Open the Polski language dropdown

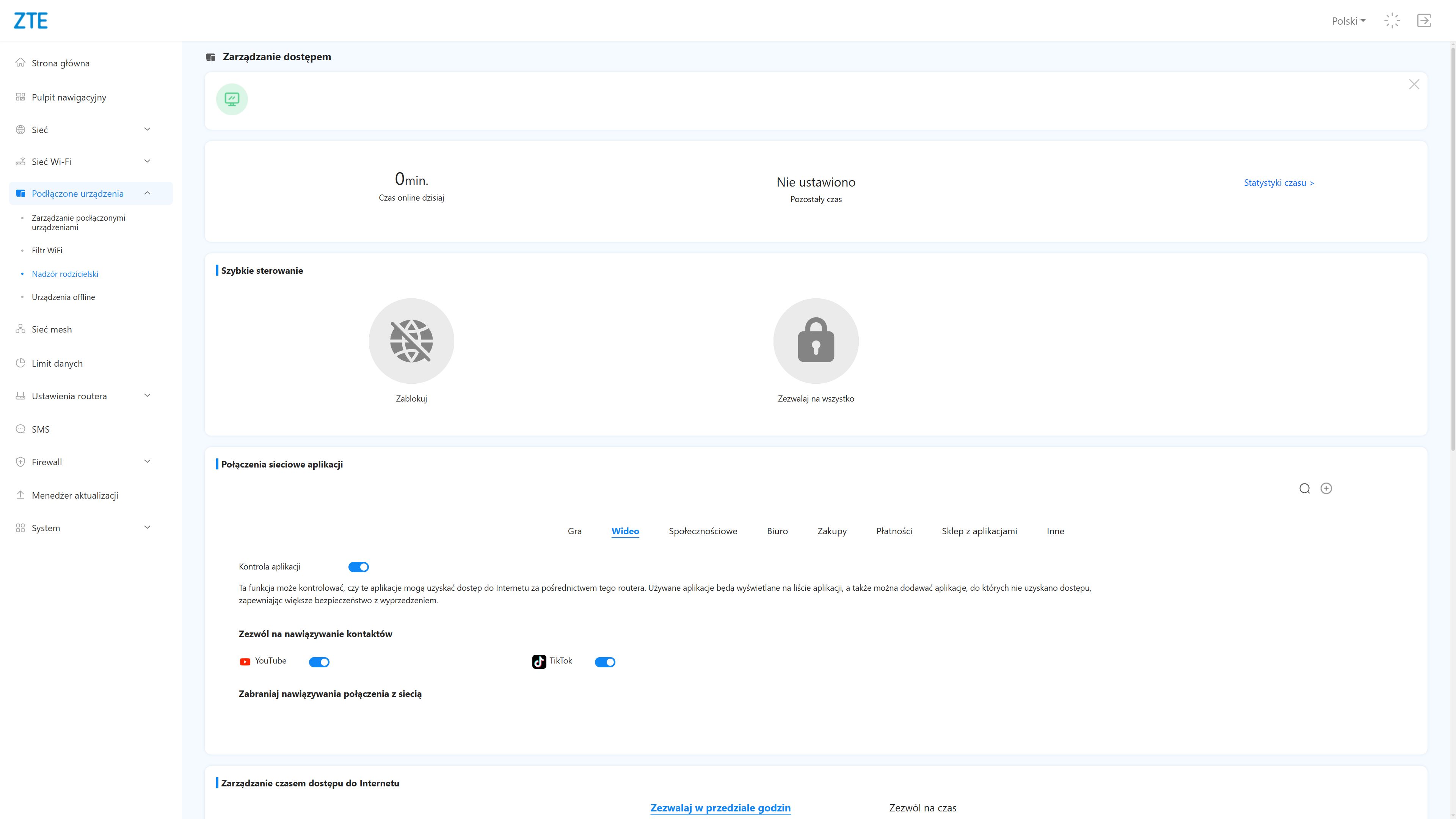coord(1348,21)
